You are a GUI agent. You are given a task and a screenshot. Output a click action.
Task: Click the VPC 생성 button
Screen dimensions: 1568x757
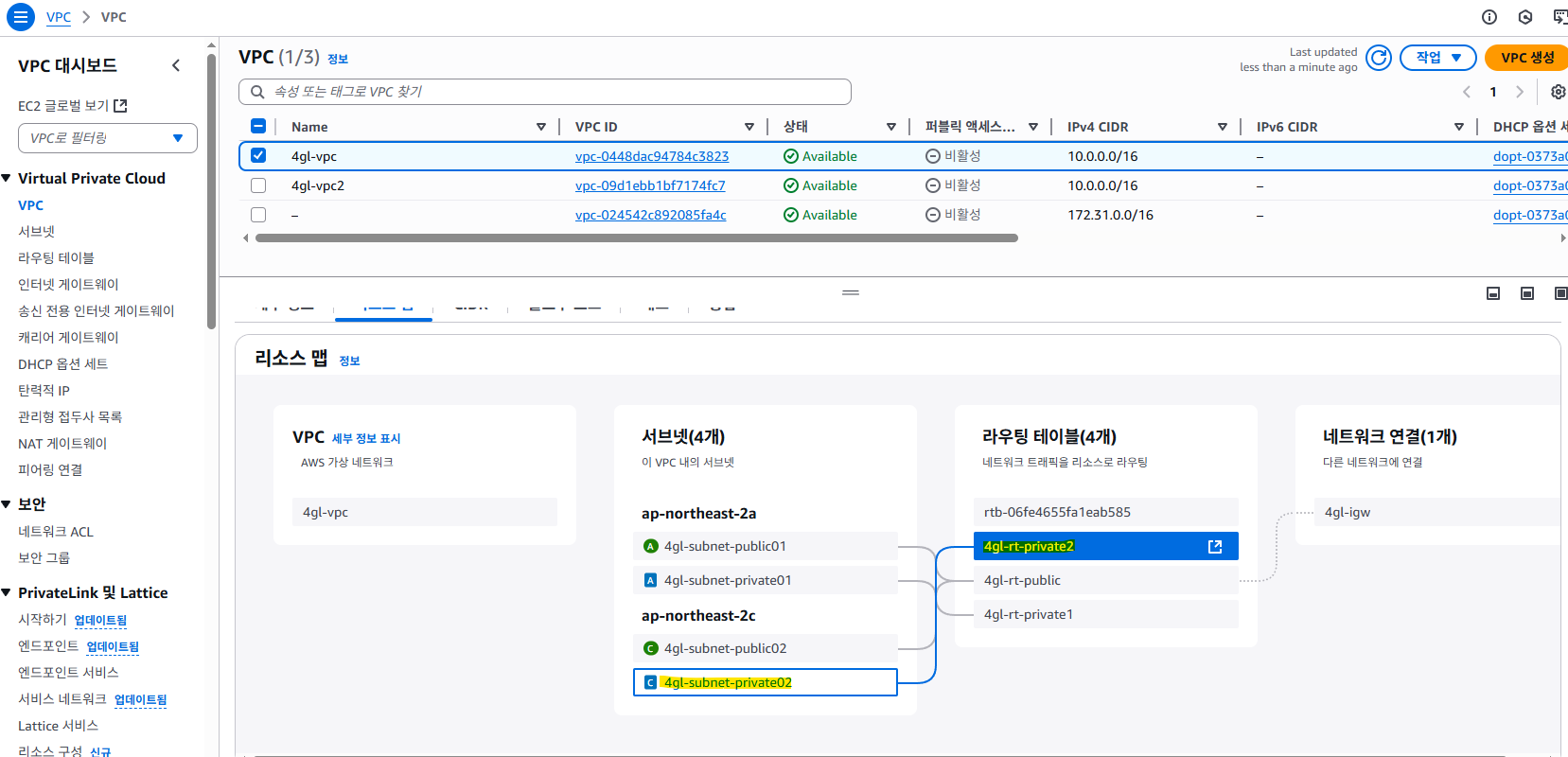1526,58
